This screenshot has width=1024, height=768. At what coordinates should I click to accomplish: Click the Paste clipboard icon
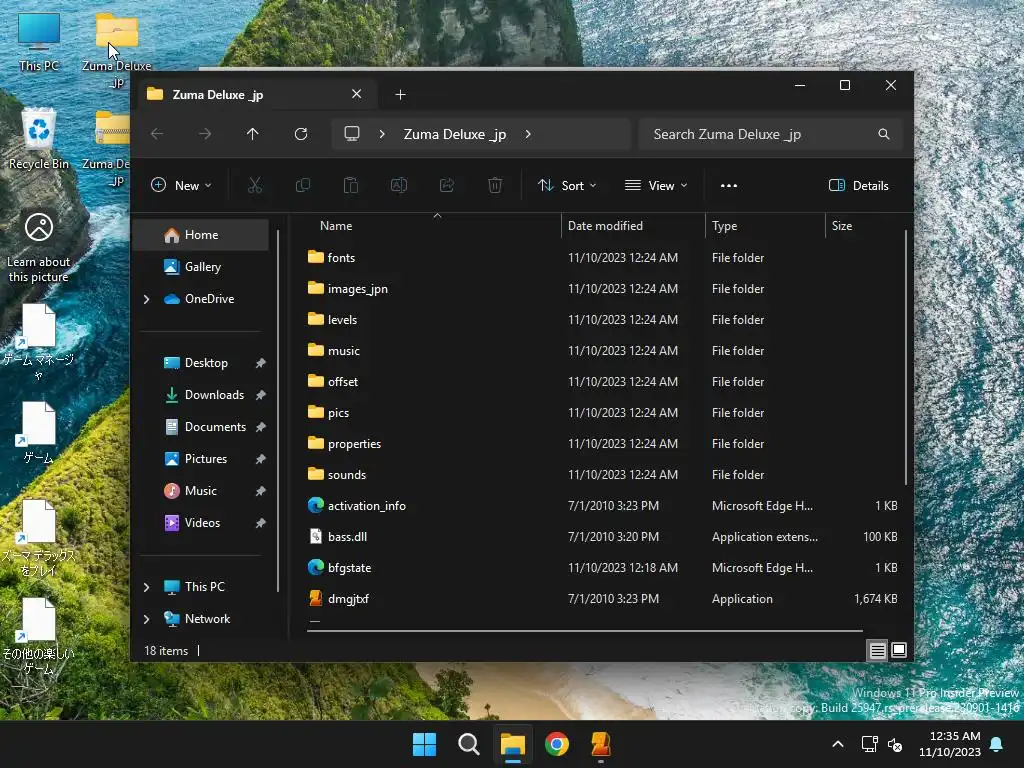[x=351, y=185]
